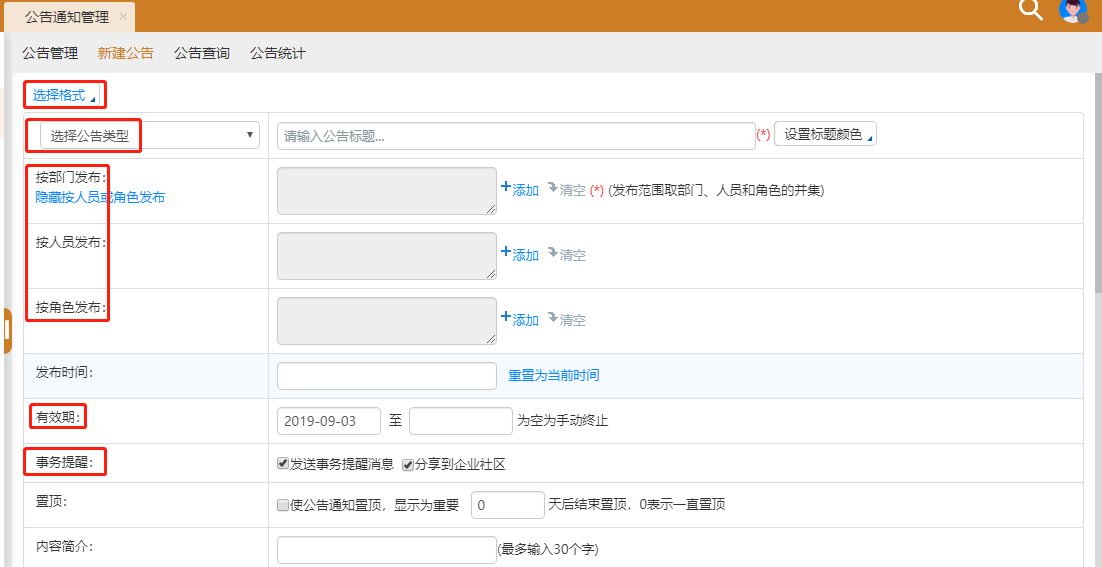Click 清空 for 按人员发布 field
Screen dimensions: 1102x567
tap(567, 255)
